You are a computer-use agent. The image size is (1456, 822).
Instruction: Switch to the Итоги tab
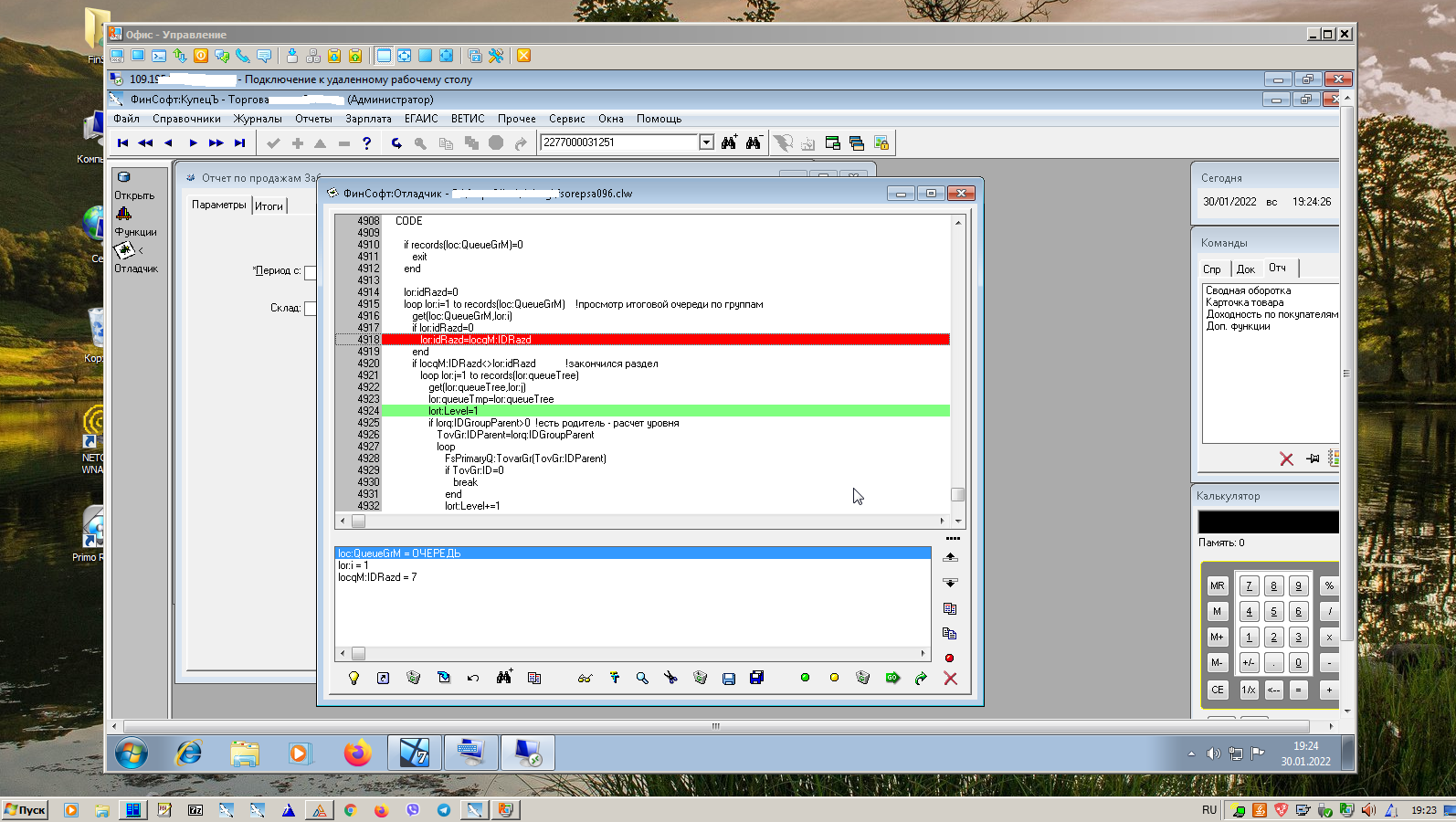[x=269, y=205]
